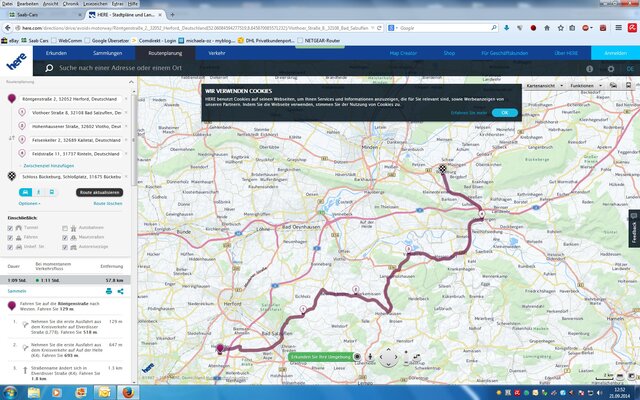Image resolution: width=640 pixels, height=400 pixels.
Task: Click the Zwischenziel hinzufügen link
Action: point(49,166)
